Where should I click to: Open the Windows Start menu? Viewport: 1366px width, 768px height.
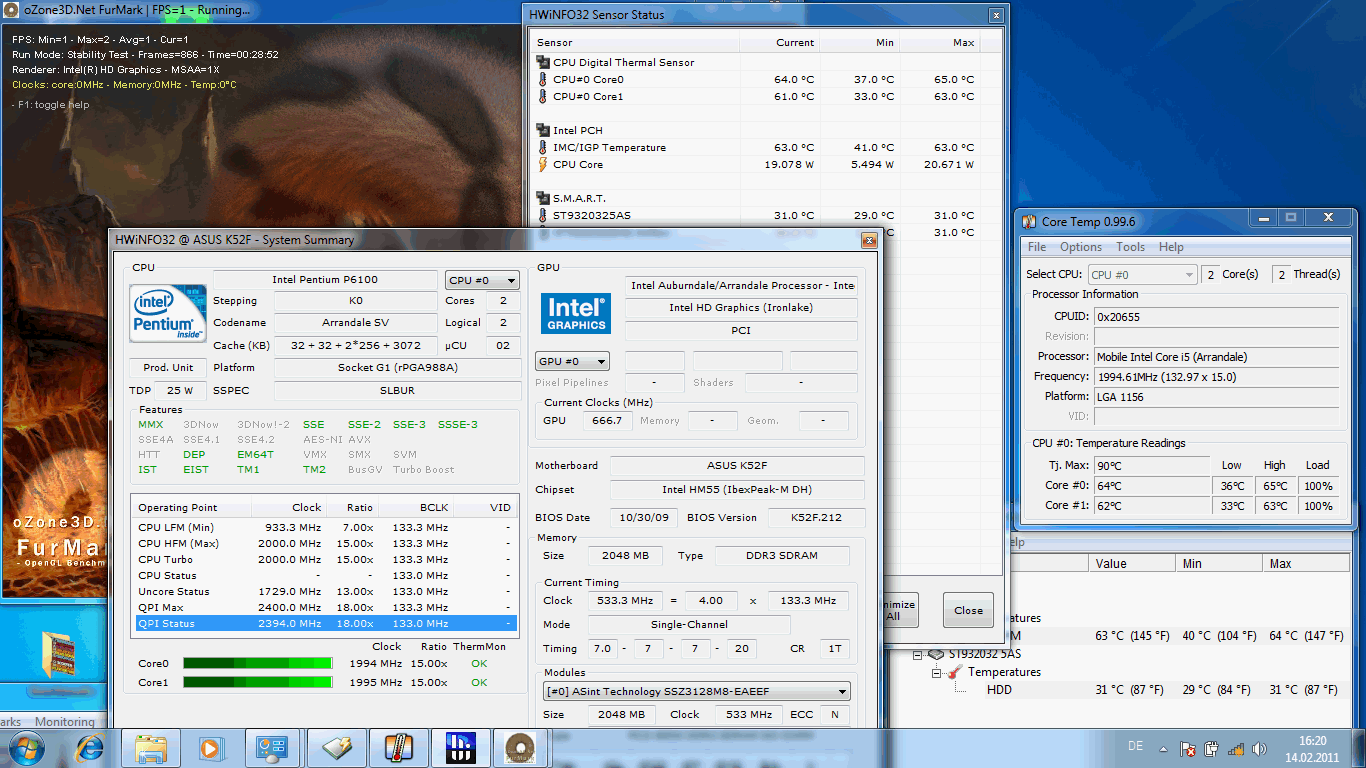coord(25,747)
